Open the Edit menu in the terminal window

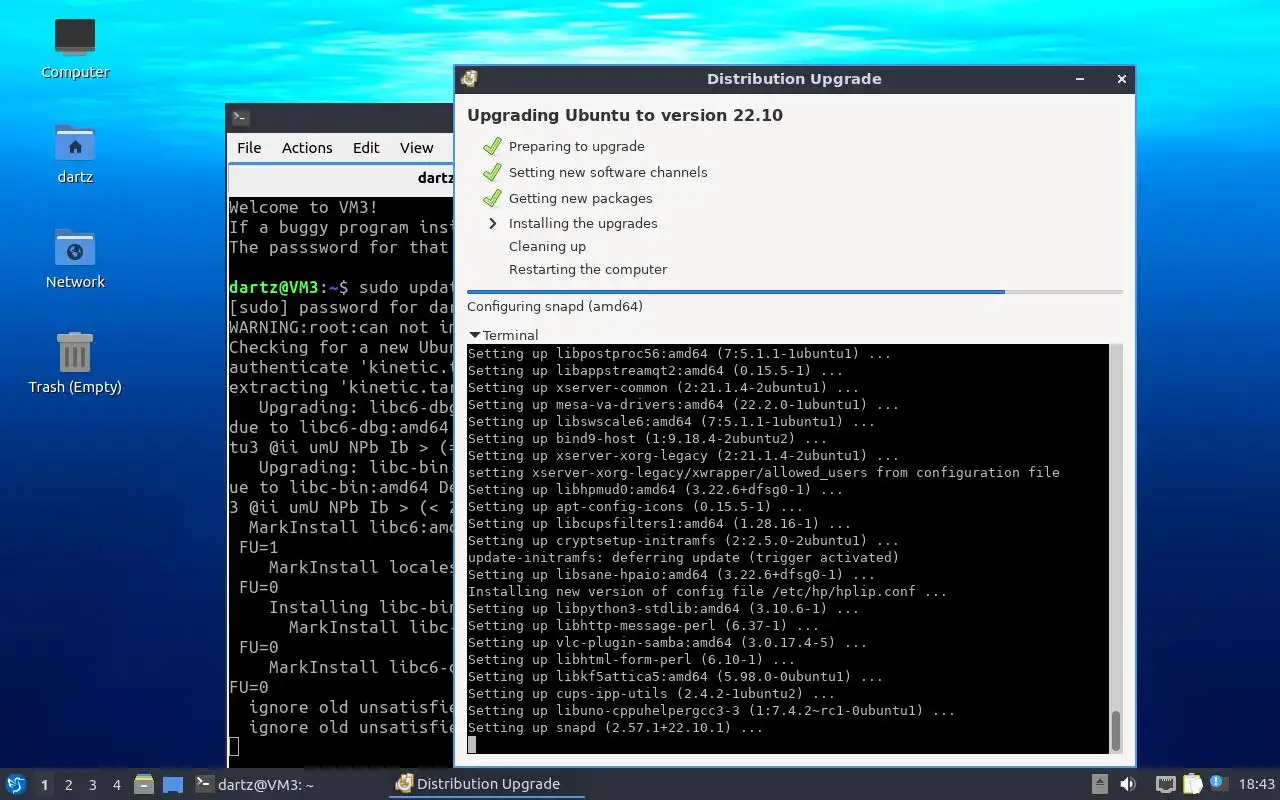366,147
